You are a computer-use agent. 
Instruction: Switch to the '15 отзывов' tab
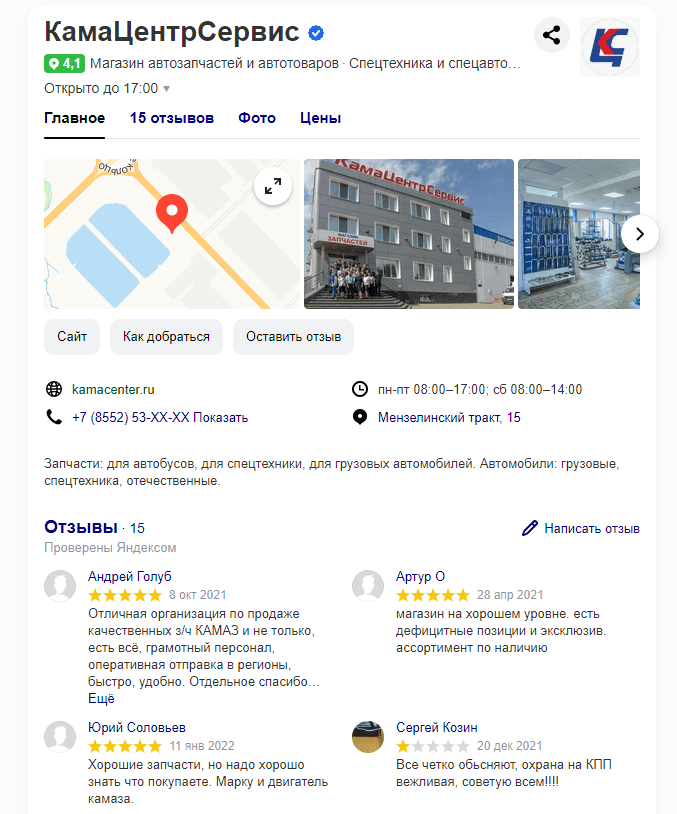tap(172, 118)
